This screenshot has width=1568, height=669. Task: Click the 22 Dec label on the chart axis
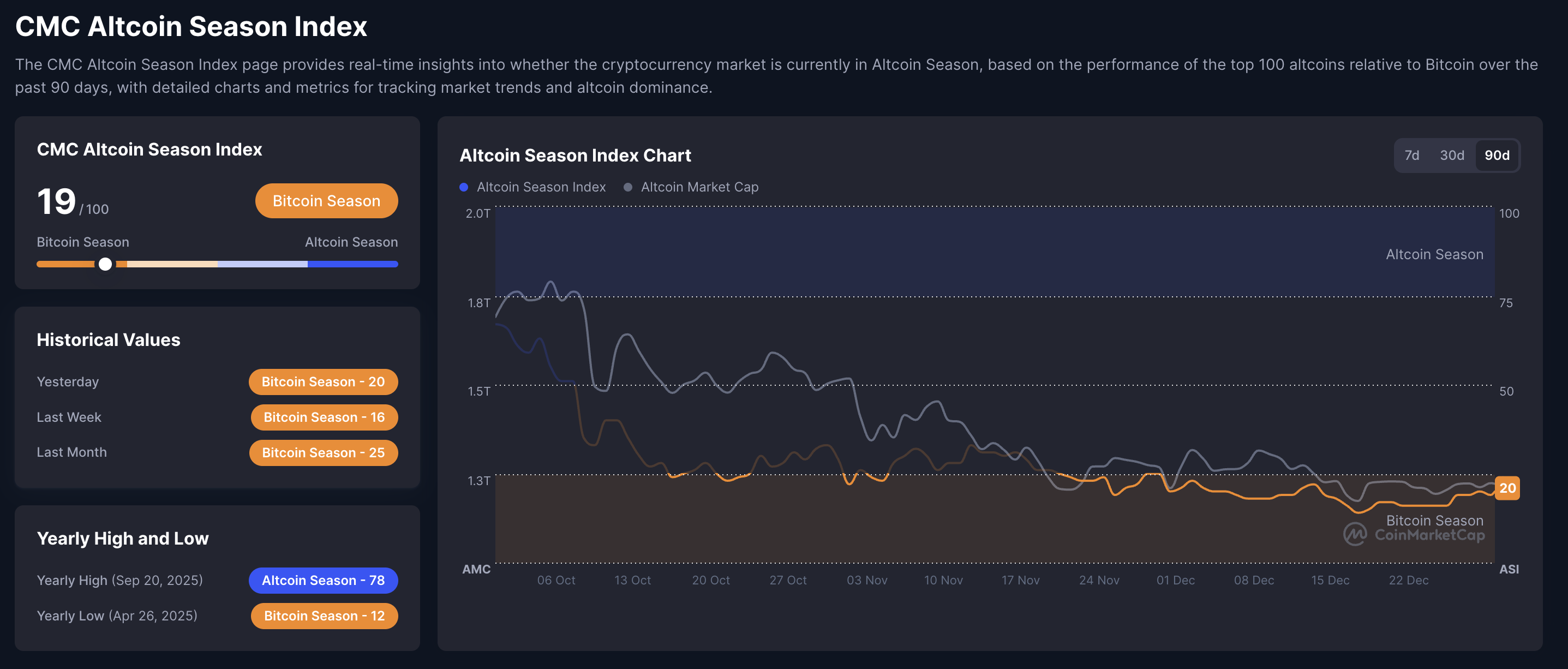pyautogui.click(x=1408, y=580)
